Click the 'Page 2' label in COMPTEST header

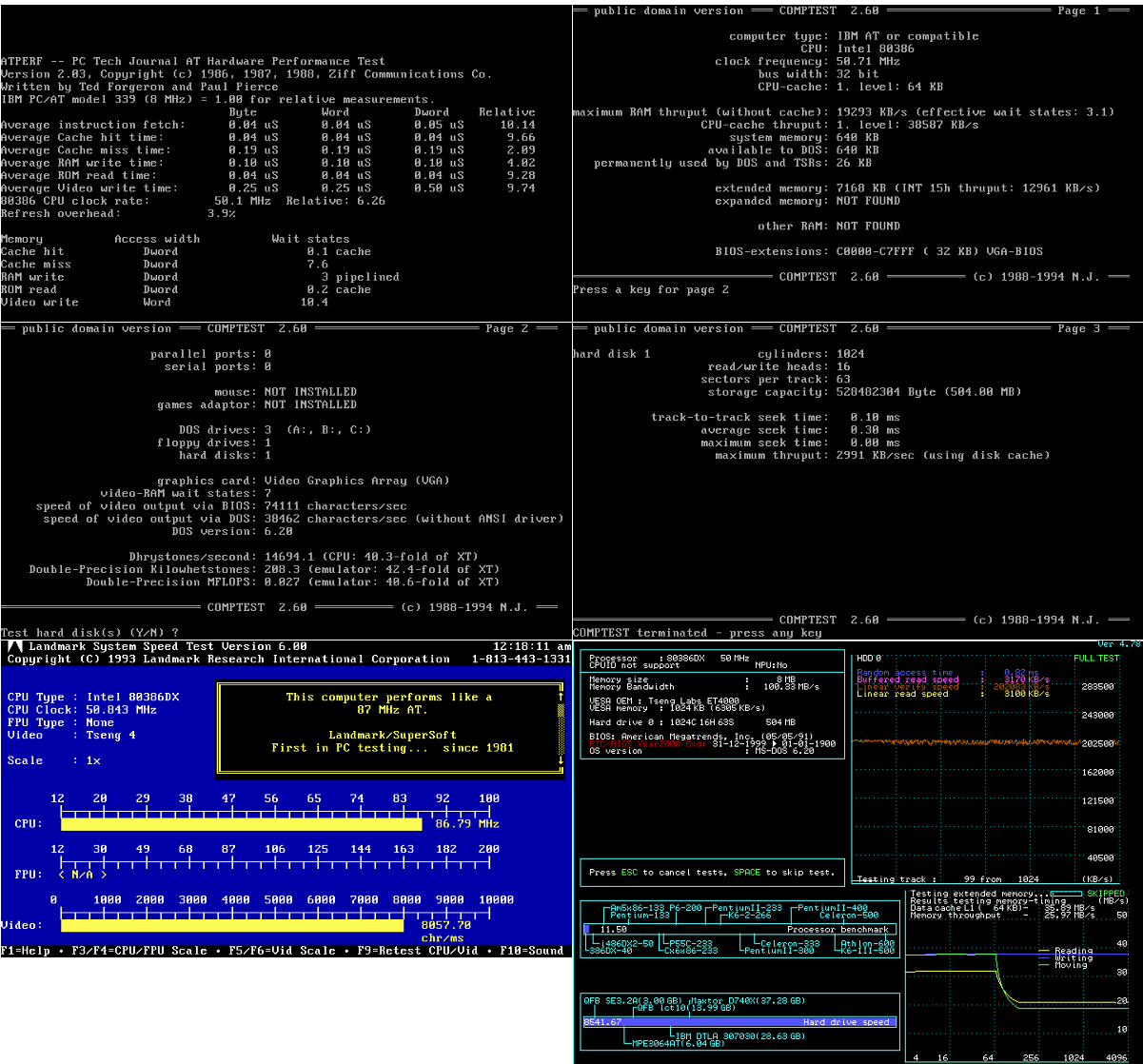[507, 328]
